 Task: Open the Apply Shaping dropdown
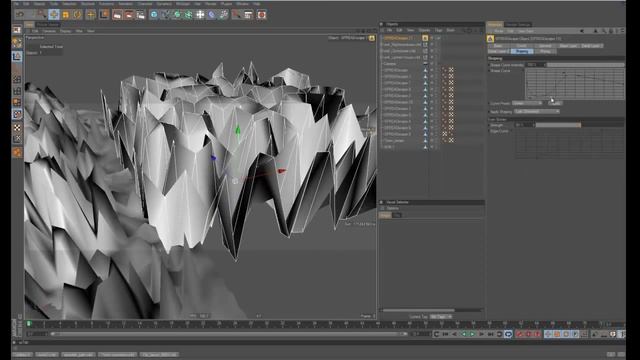[x=537, y=111]
